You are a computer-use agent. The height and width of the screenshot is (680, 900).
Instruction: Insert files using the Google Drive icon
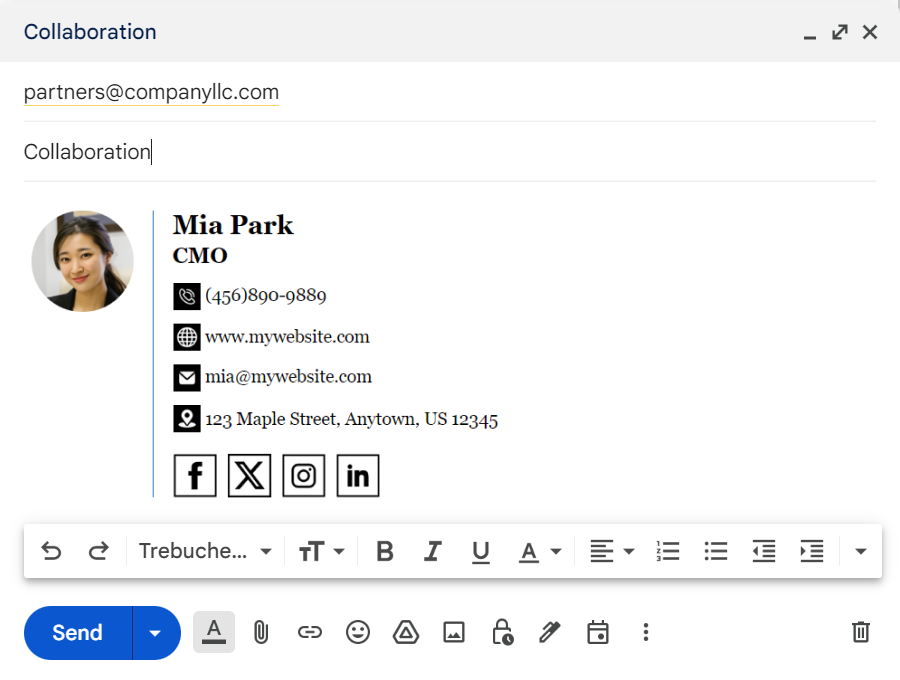[x=406, y=632]
